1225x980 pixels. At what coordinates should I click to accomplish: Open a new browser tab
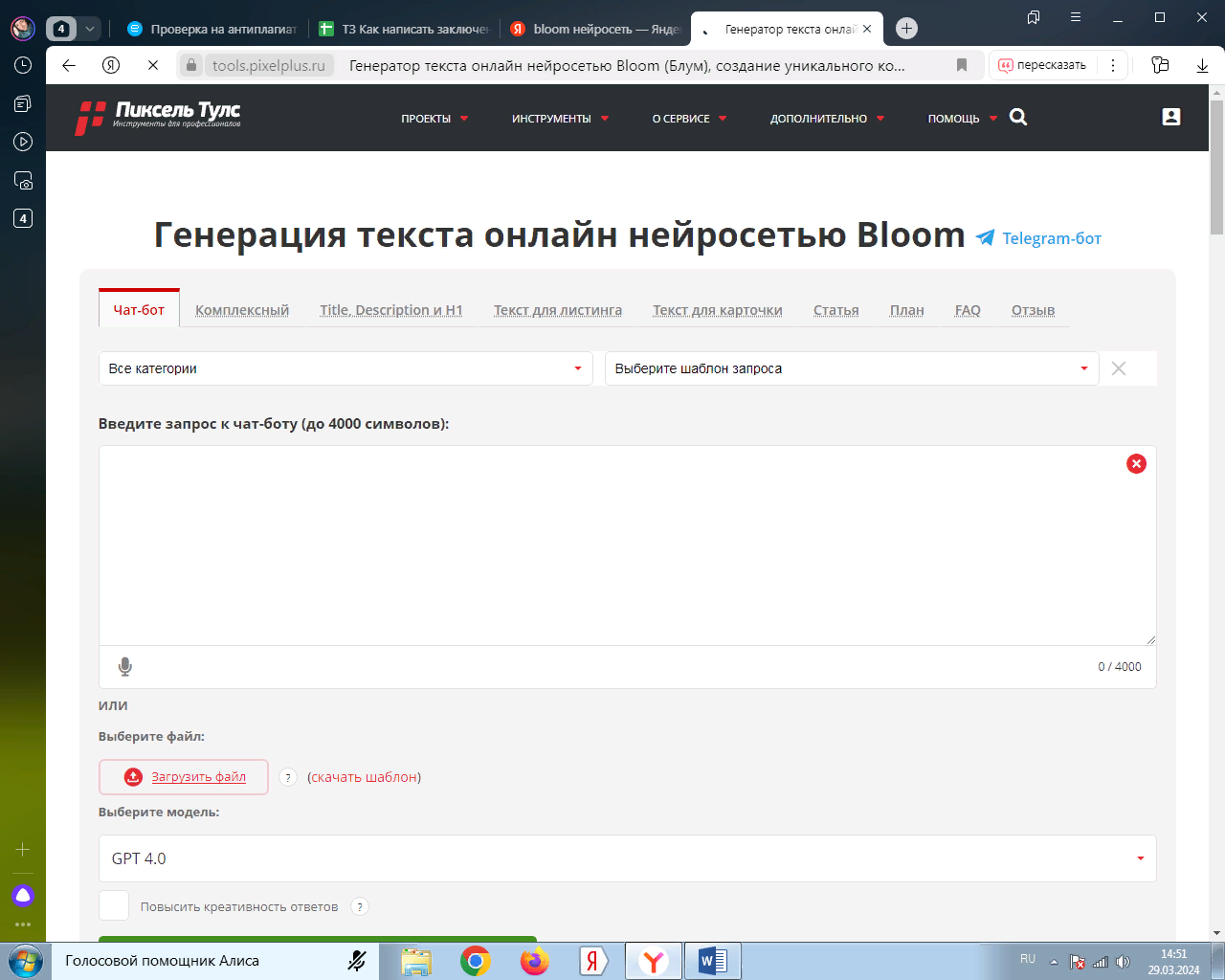[x=907, y=29]
